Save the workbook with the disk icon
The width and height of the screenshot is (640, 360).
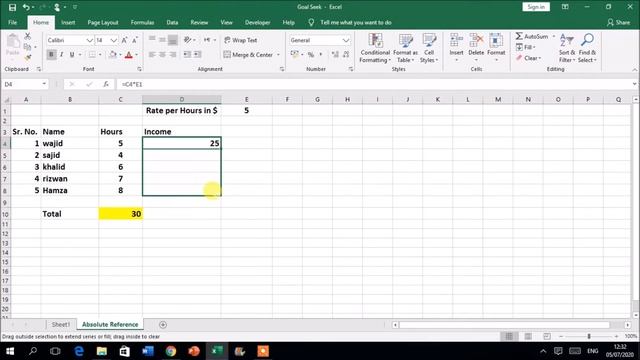pos(13,7)
